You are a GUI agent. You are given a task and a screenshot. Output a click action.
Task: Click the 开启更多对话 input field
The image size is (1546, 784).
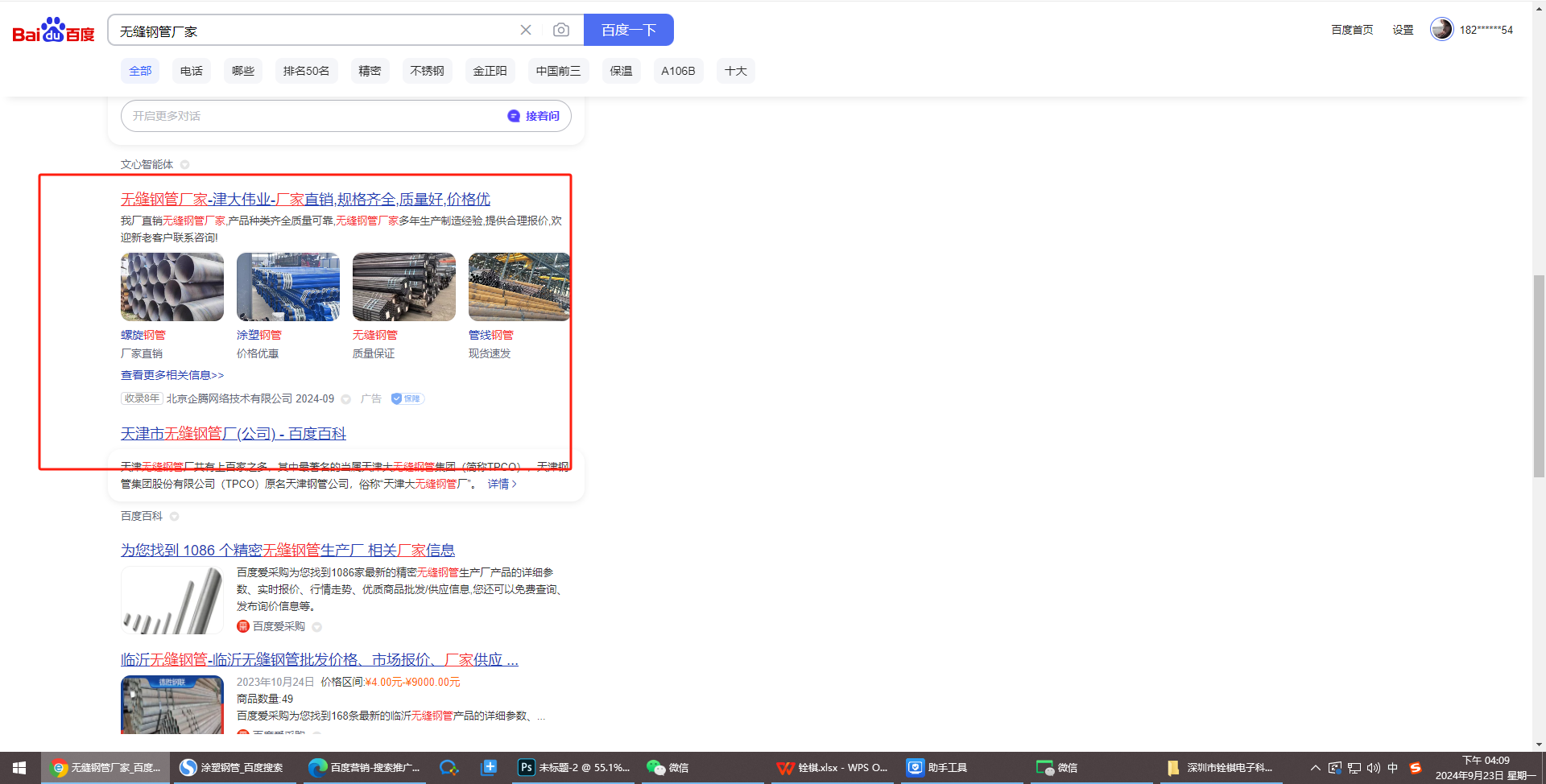pos(314,116)
